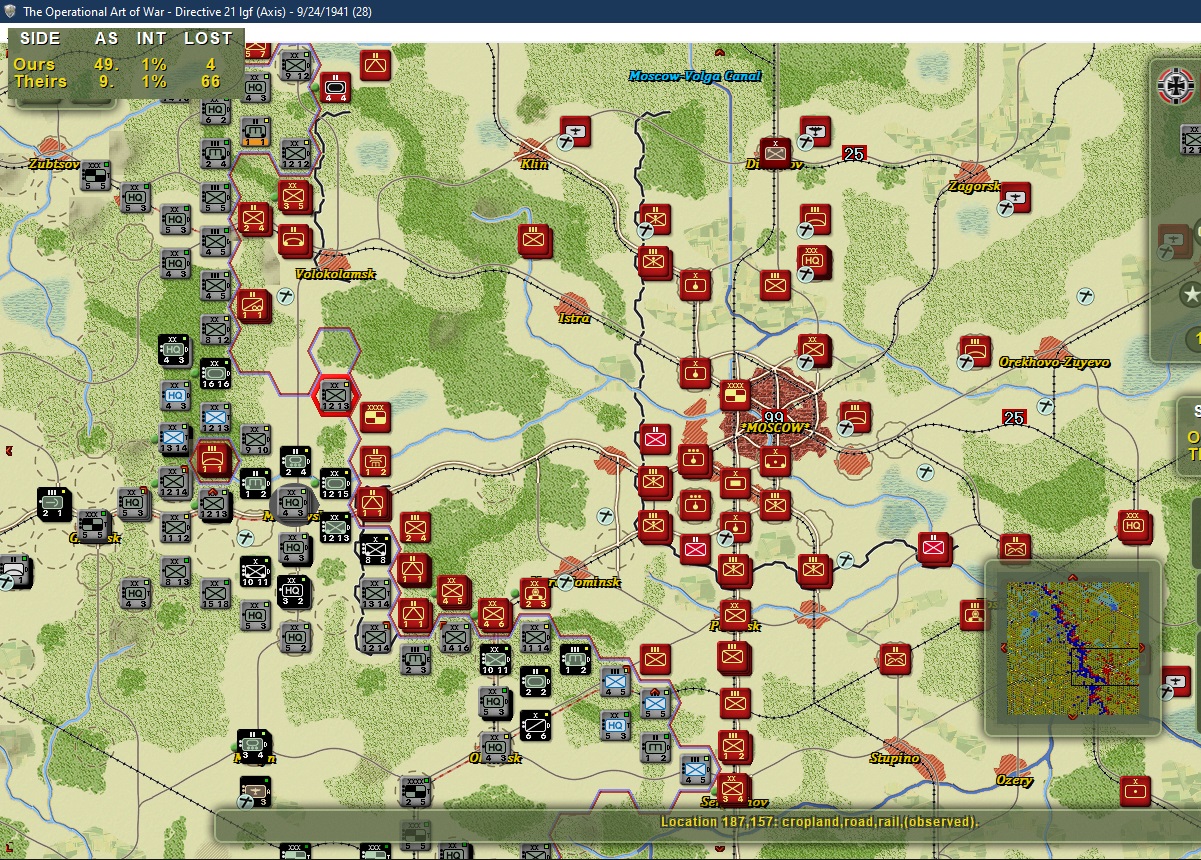Select the Soviet air unit at Zagorsk

1015,197
